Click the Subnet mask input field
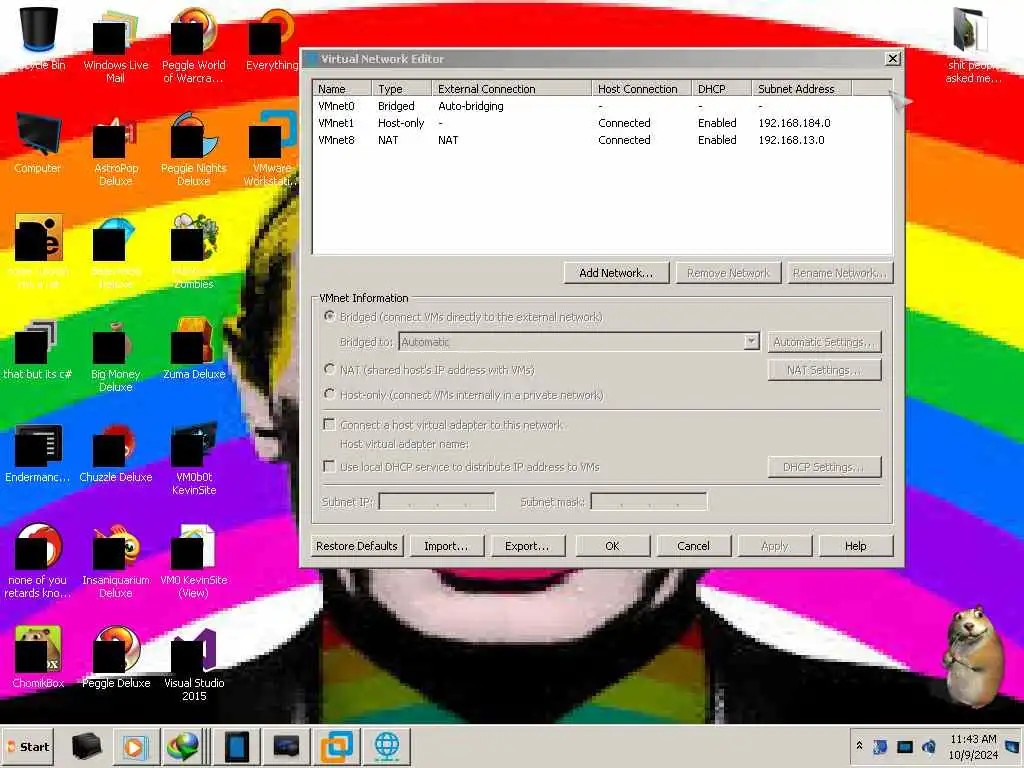1024x768 pixels. (x=648, y=502)
